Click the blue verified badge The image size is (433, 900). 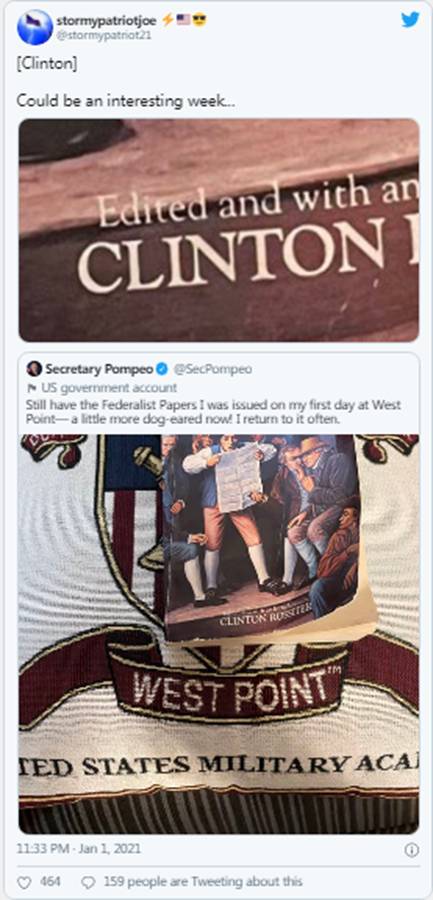tap(162, 368)
